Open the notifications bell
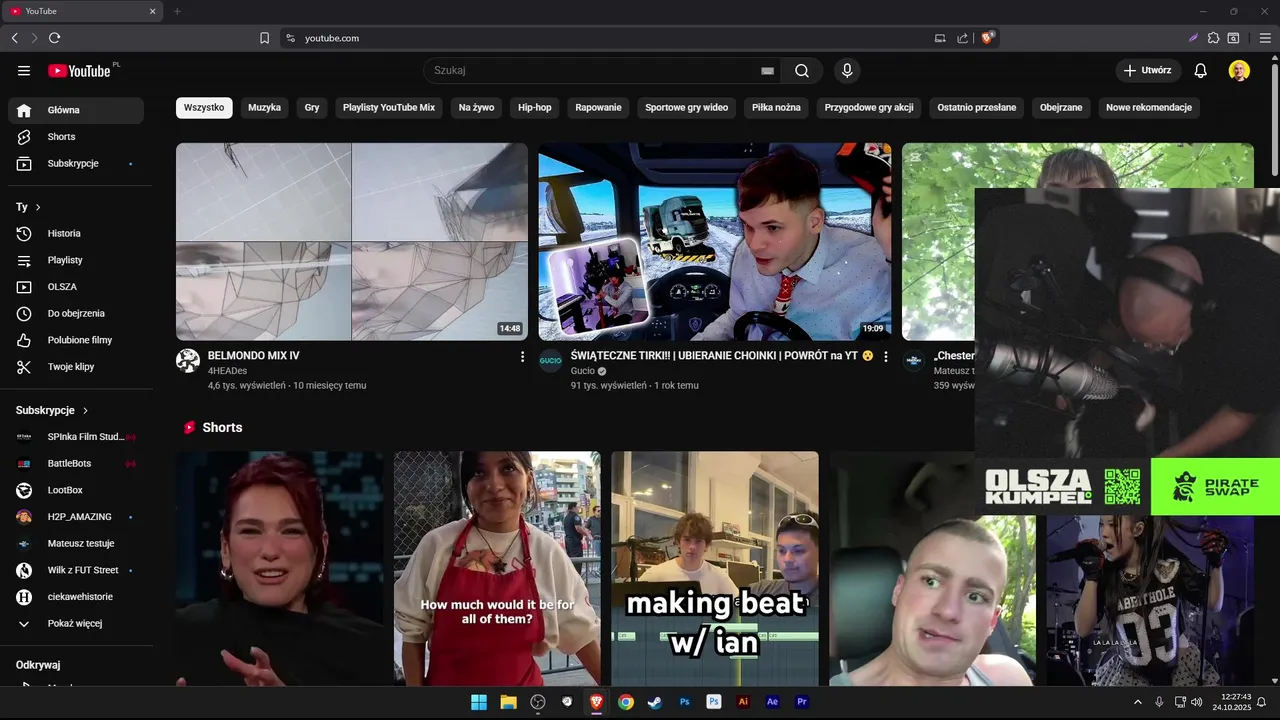The width and height of the screenshot is (1280, 720). (1201, 71)
